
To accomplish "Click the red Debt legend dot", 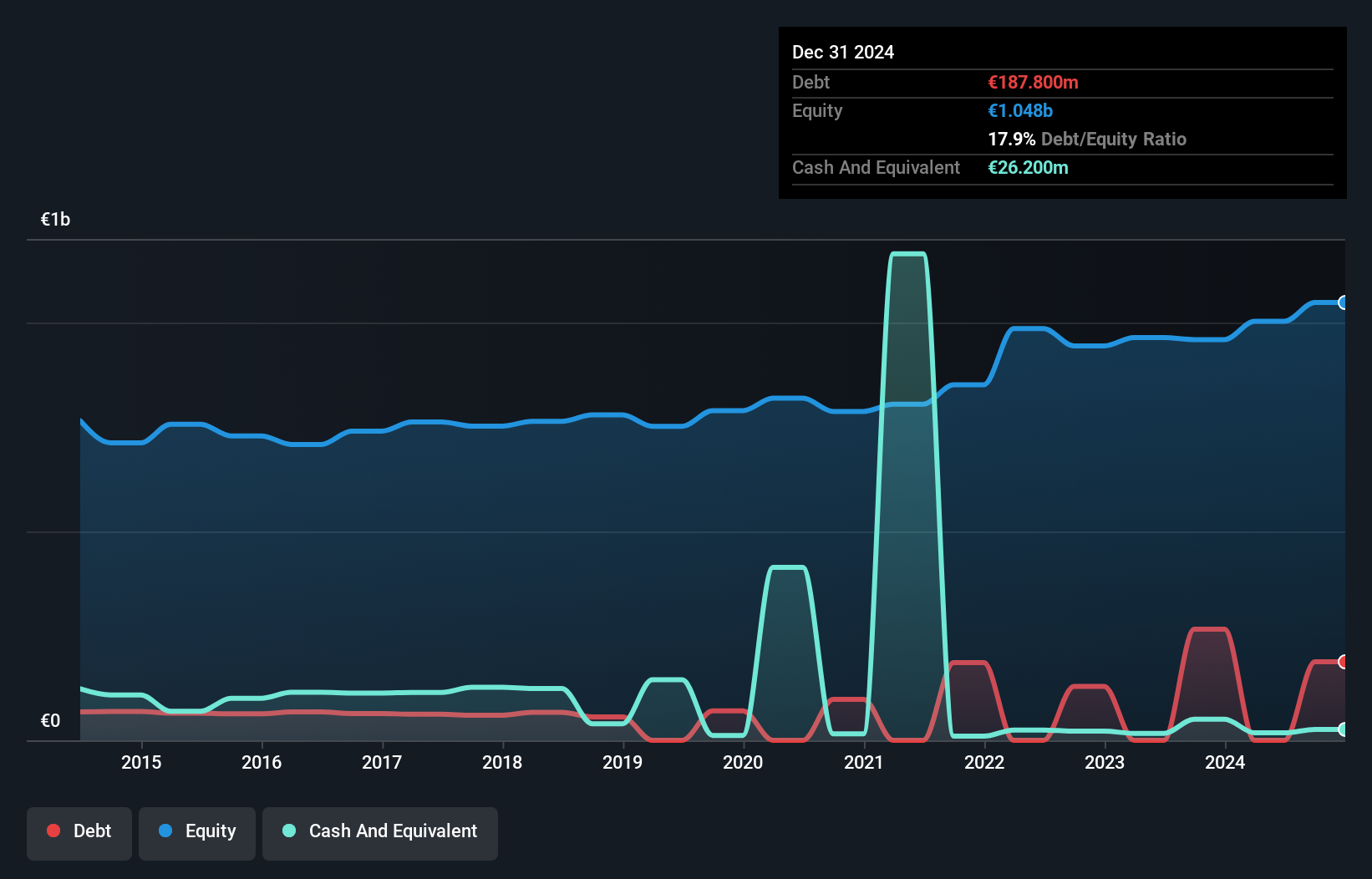I will [x=53, y=831].
